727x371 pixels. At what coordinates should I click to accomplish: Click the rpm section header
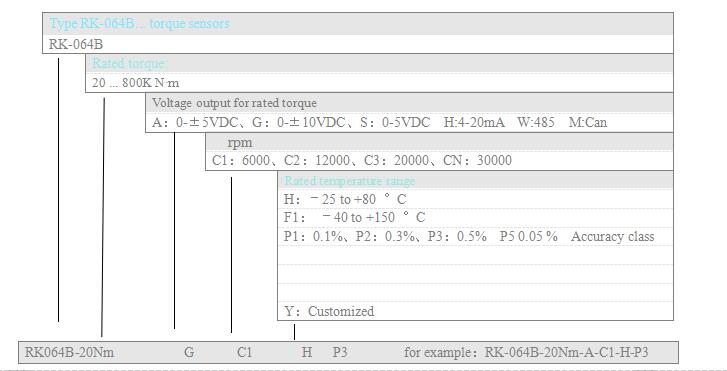coord(240,142)
